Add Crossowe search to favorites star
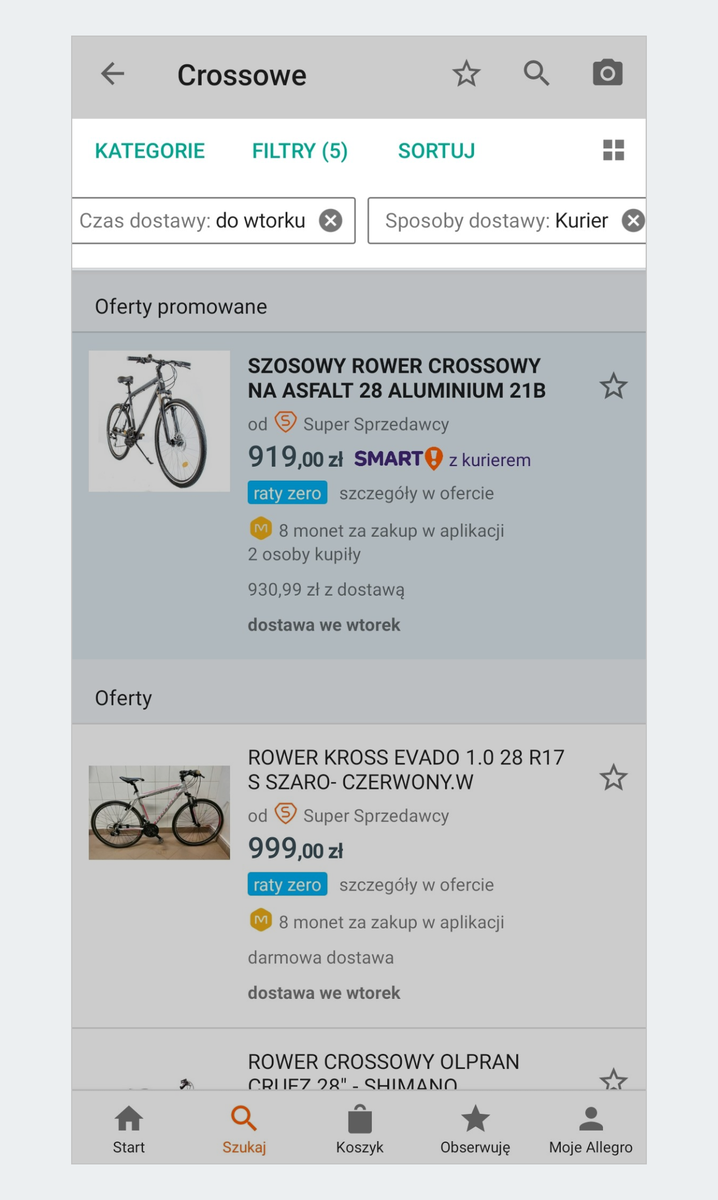The width and height of the screenshot is (718, 1200). [466, 74]
